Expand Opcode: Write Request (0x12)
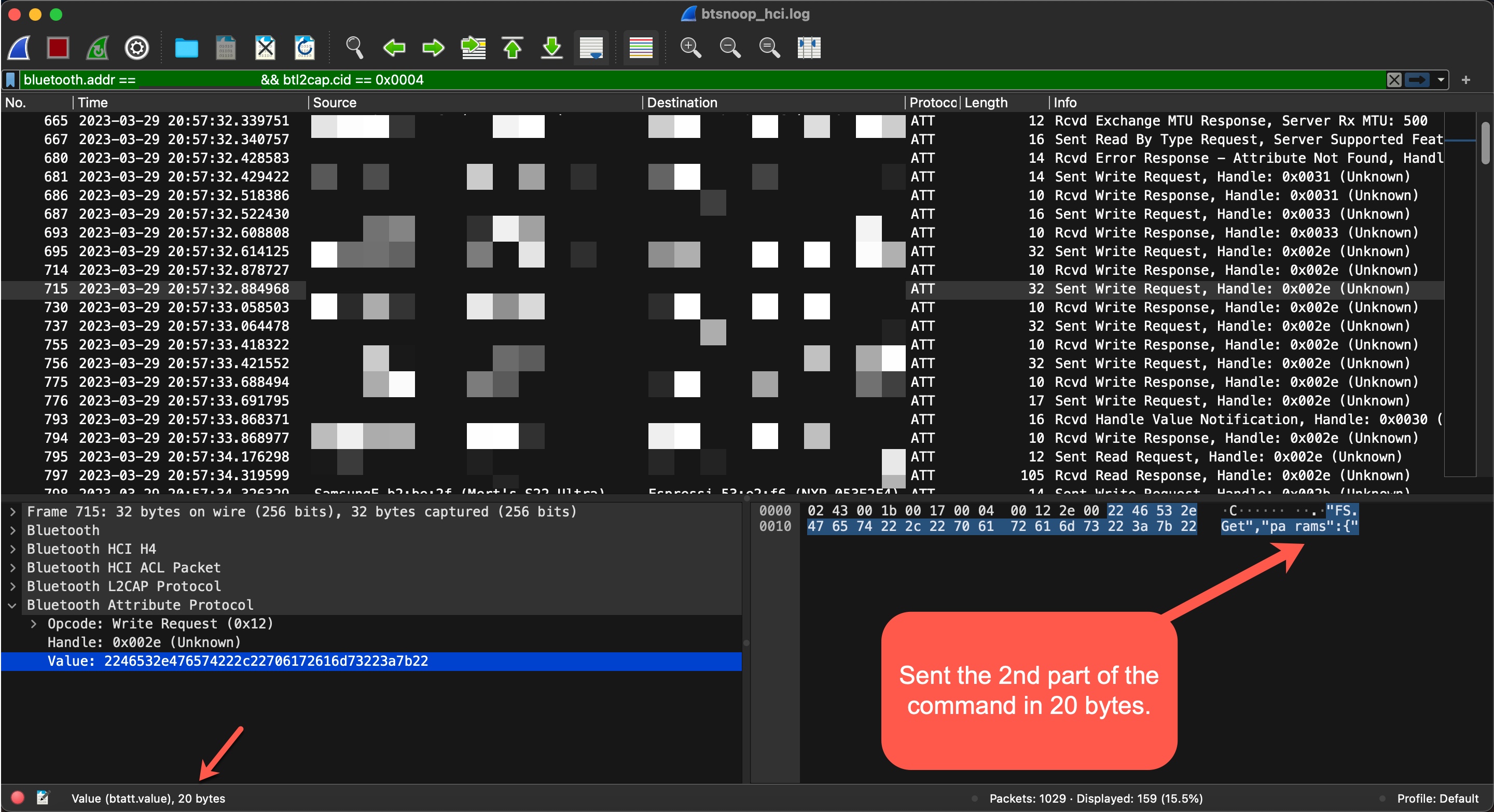Image resolution: width=1494 pixels, height=812 pixels. (34, 624)
